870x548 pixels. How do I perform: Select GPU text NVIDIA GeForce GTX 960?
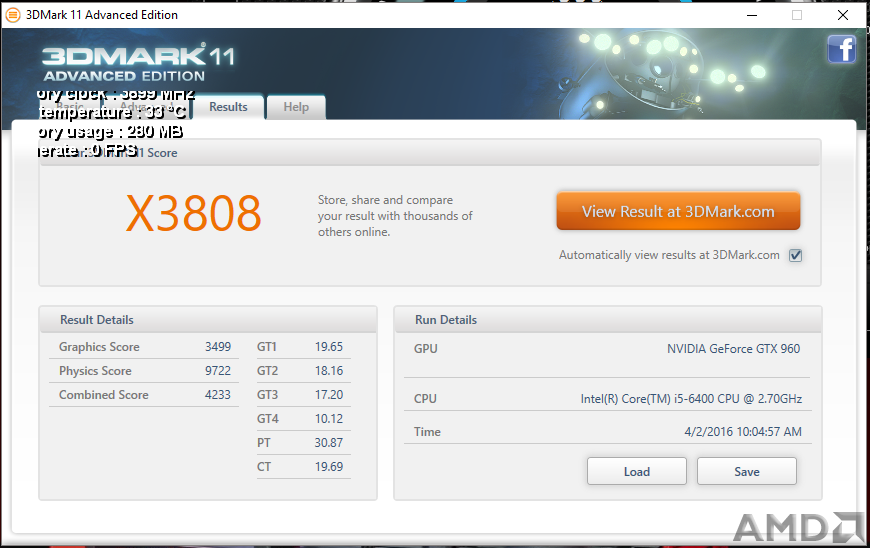pyautogui.click(x=734, y=349)
